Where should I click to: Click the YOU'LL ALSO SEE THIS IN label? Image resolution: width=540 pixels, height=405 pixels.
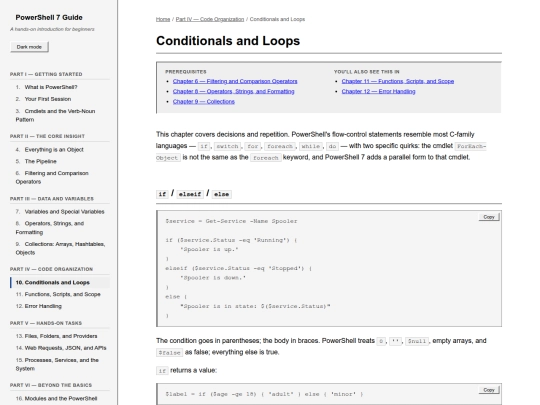[367, 72]
